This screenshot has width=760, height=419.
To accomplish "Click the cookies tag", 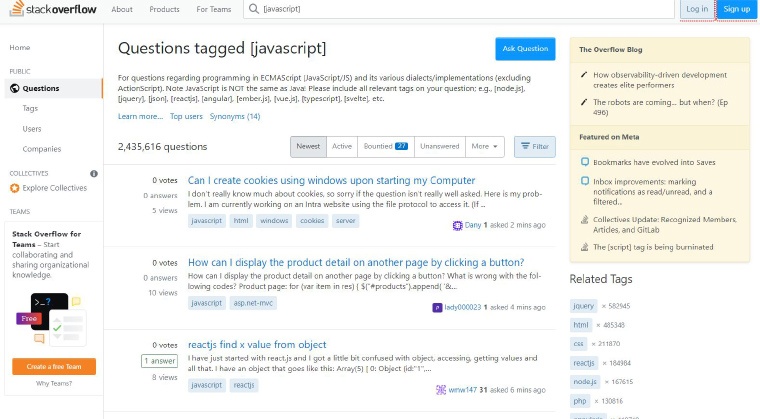I will click(312, 221).
